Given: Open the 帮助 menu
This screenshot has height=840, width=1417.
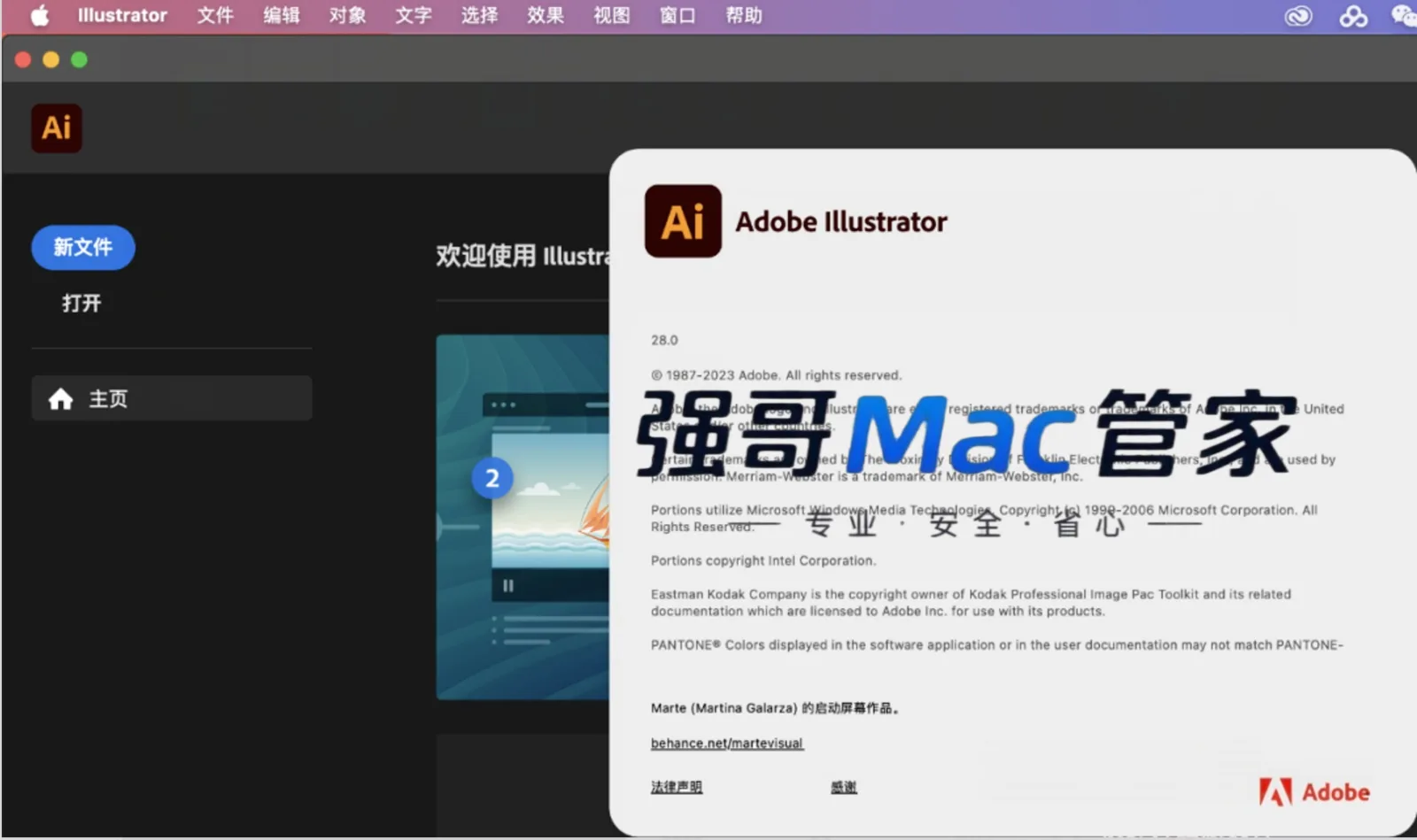Looking at the screenshot, I should pos(744,16).
